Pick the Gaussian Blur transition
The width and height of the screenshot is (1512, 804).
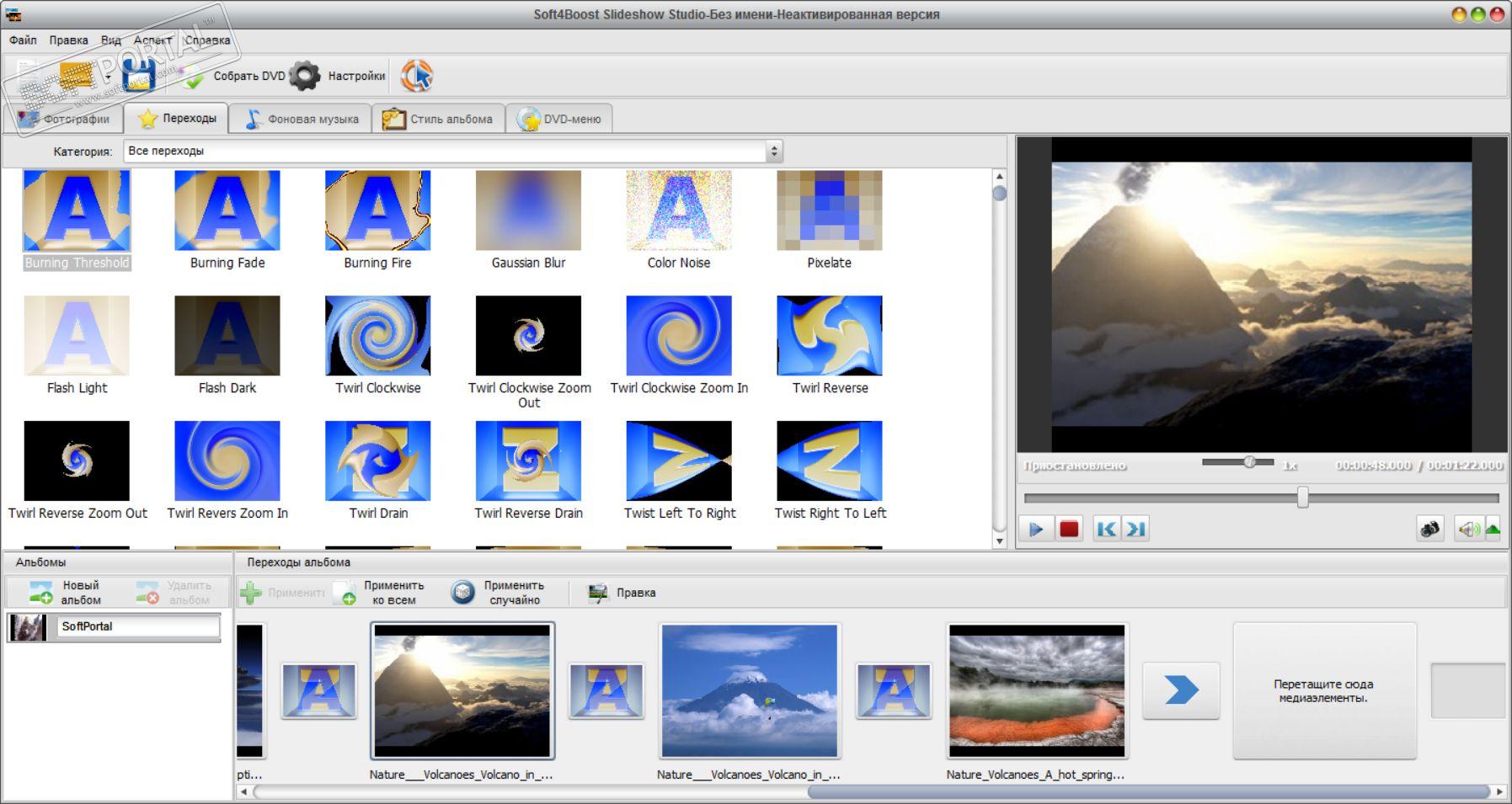528,220
